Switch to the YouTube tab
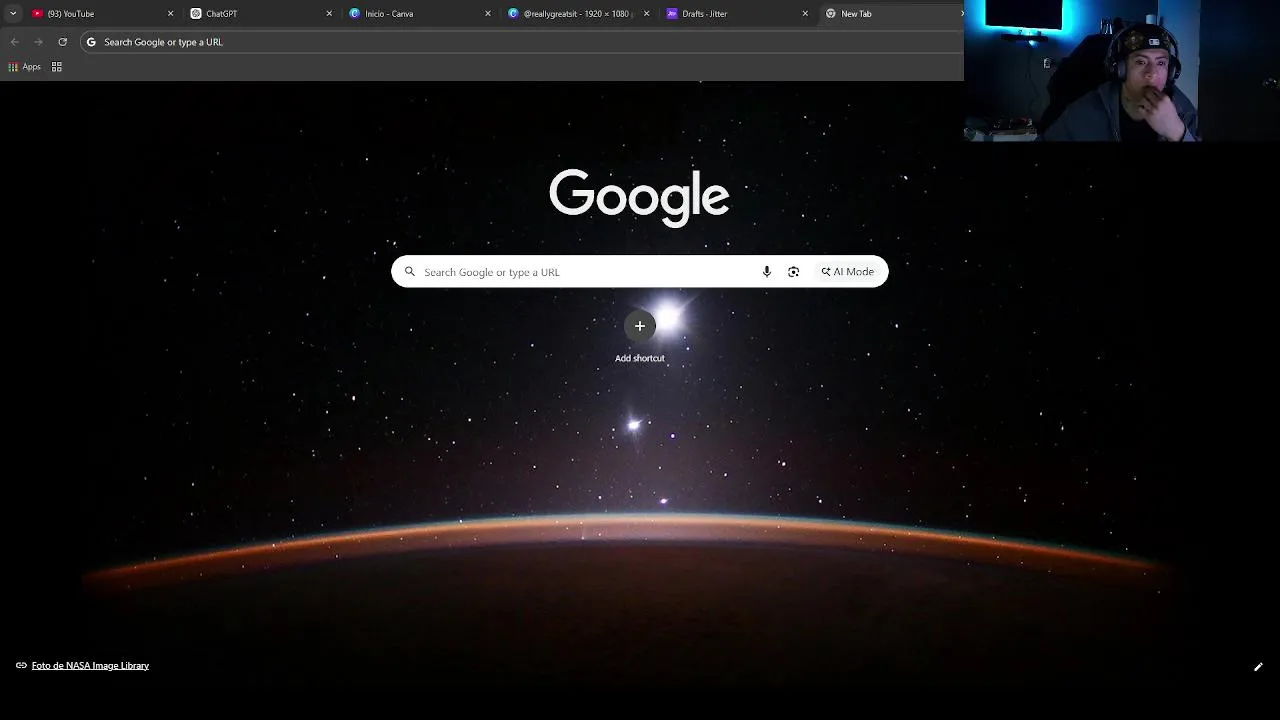1280x720 pixels. coord(101,14)
